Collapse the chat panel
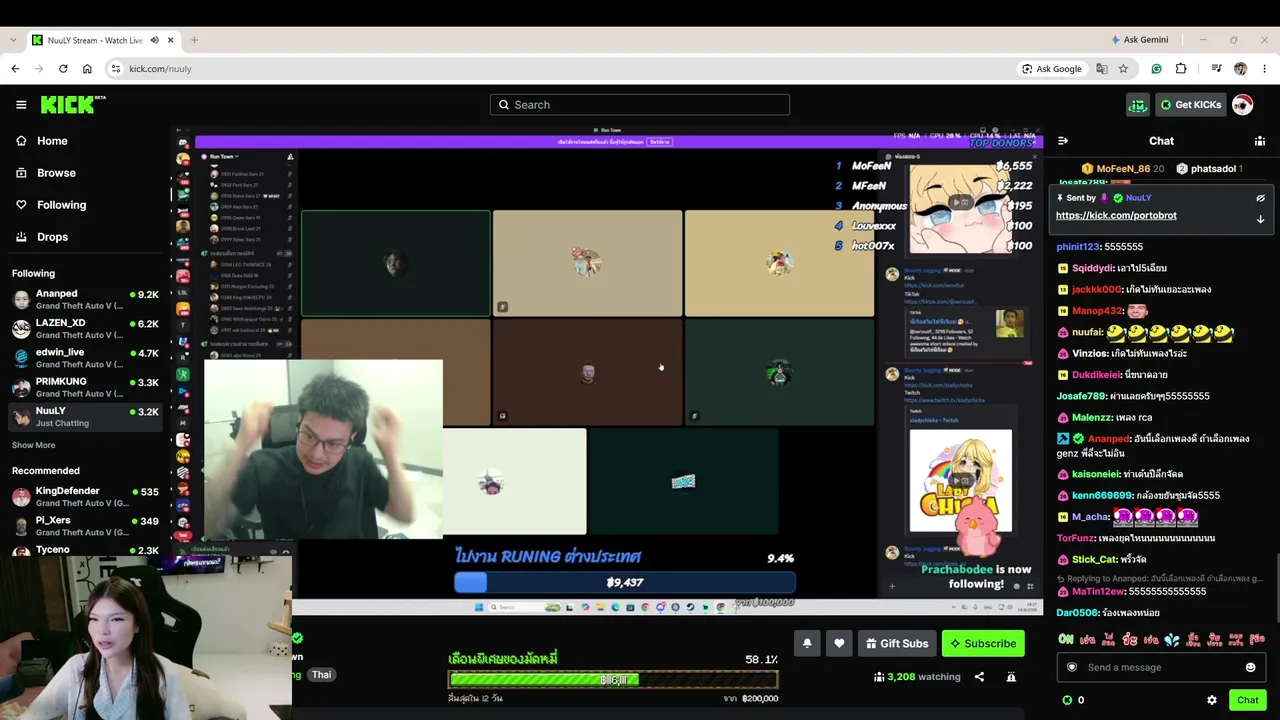 point(1063,141)
